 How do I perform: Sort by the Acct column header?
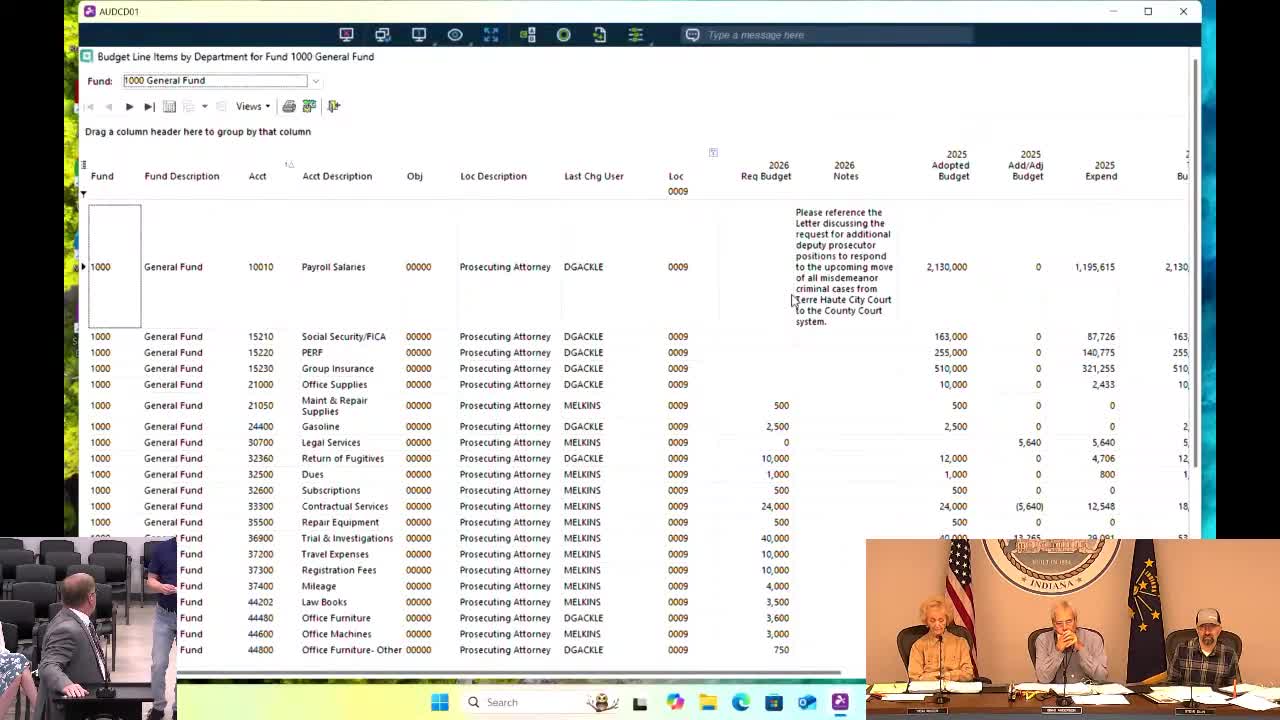pos(257,176)
